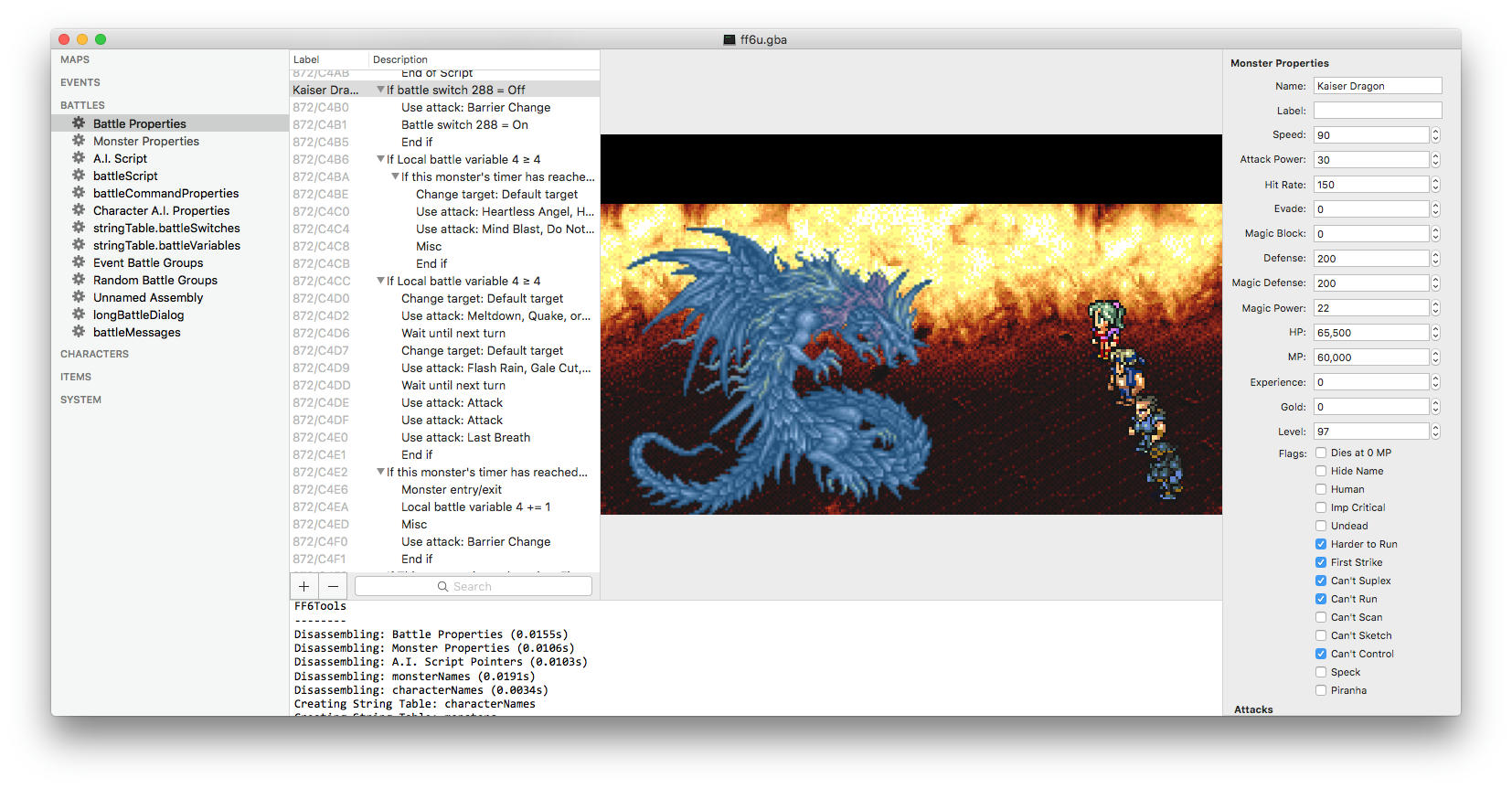This screenshot has height=789, width=1512.
Task: Select the 'Use attack: Last Breath' script row
Action: coord(444,437)
